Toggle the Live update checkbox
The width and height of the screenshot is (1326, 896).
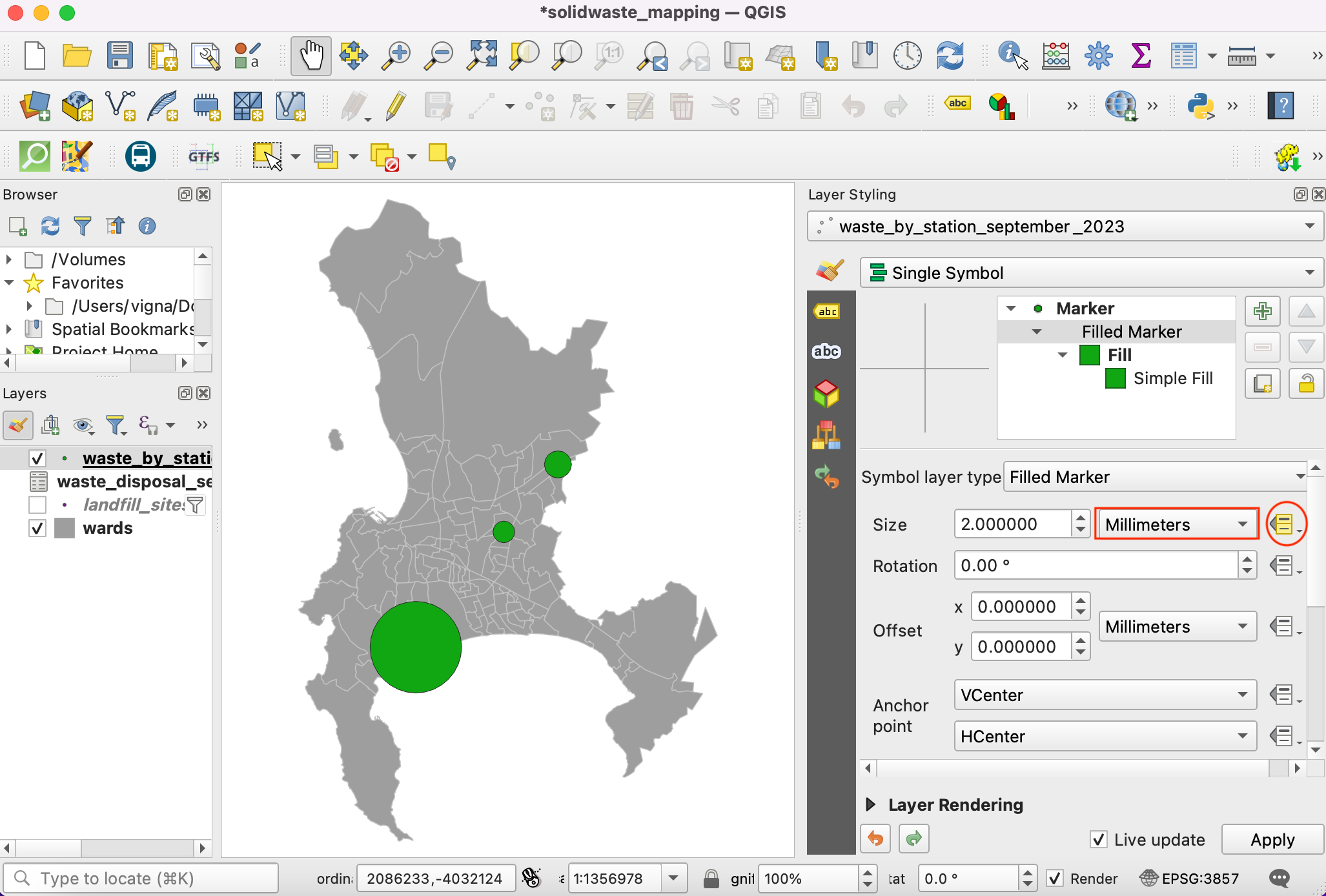[x=1098, y=839]
